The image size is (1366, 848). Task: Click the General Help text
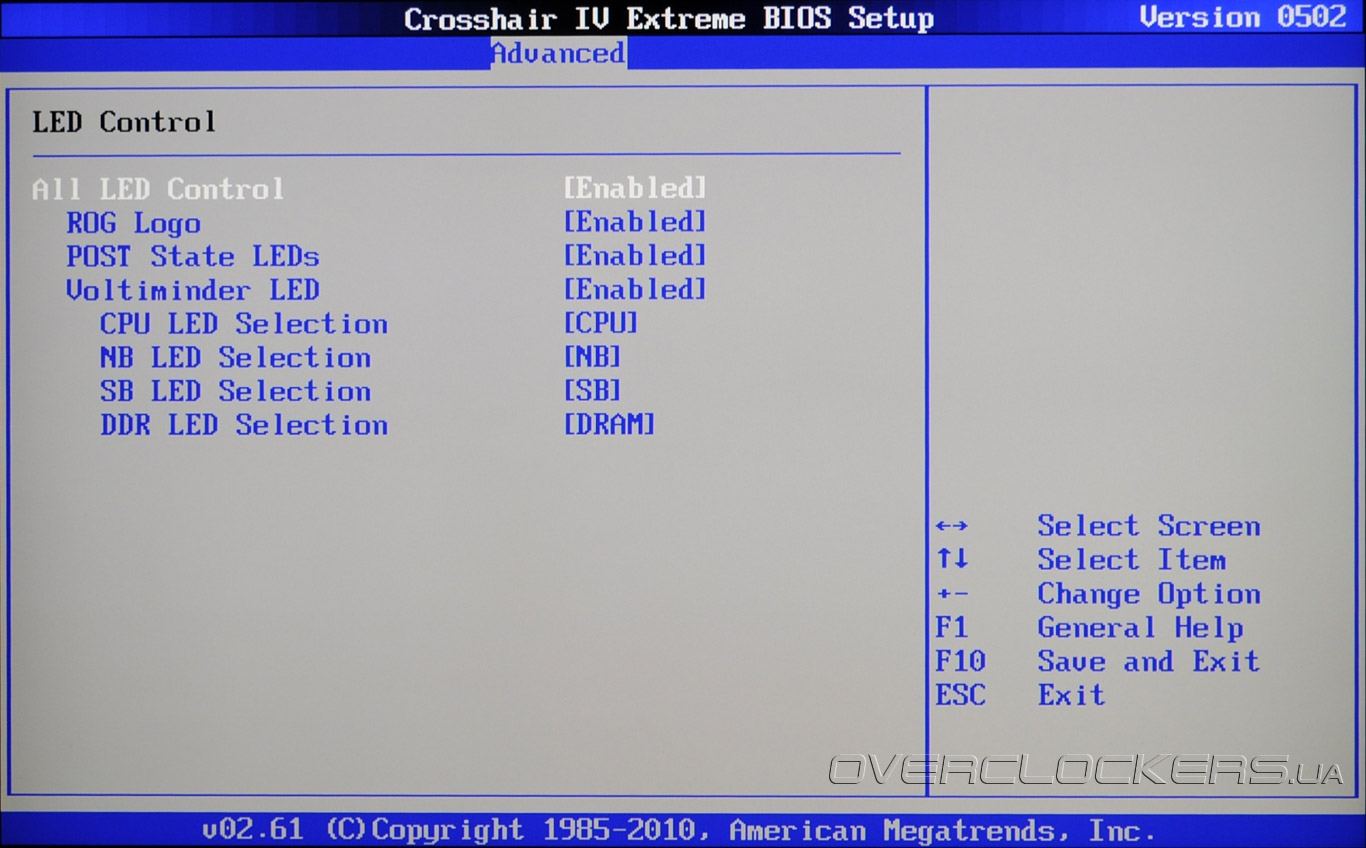pyautogui.click(x=1141, y=628)
